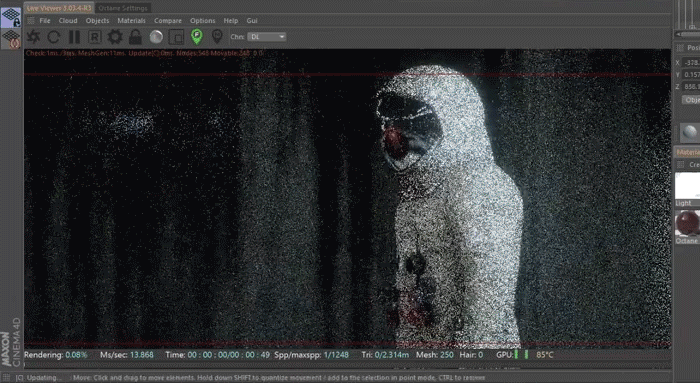
Task: Toggle clay mode sphere icon
Action: (x=156, y=37)
